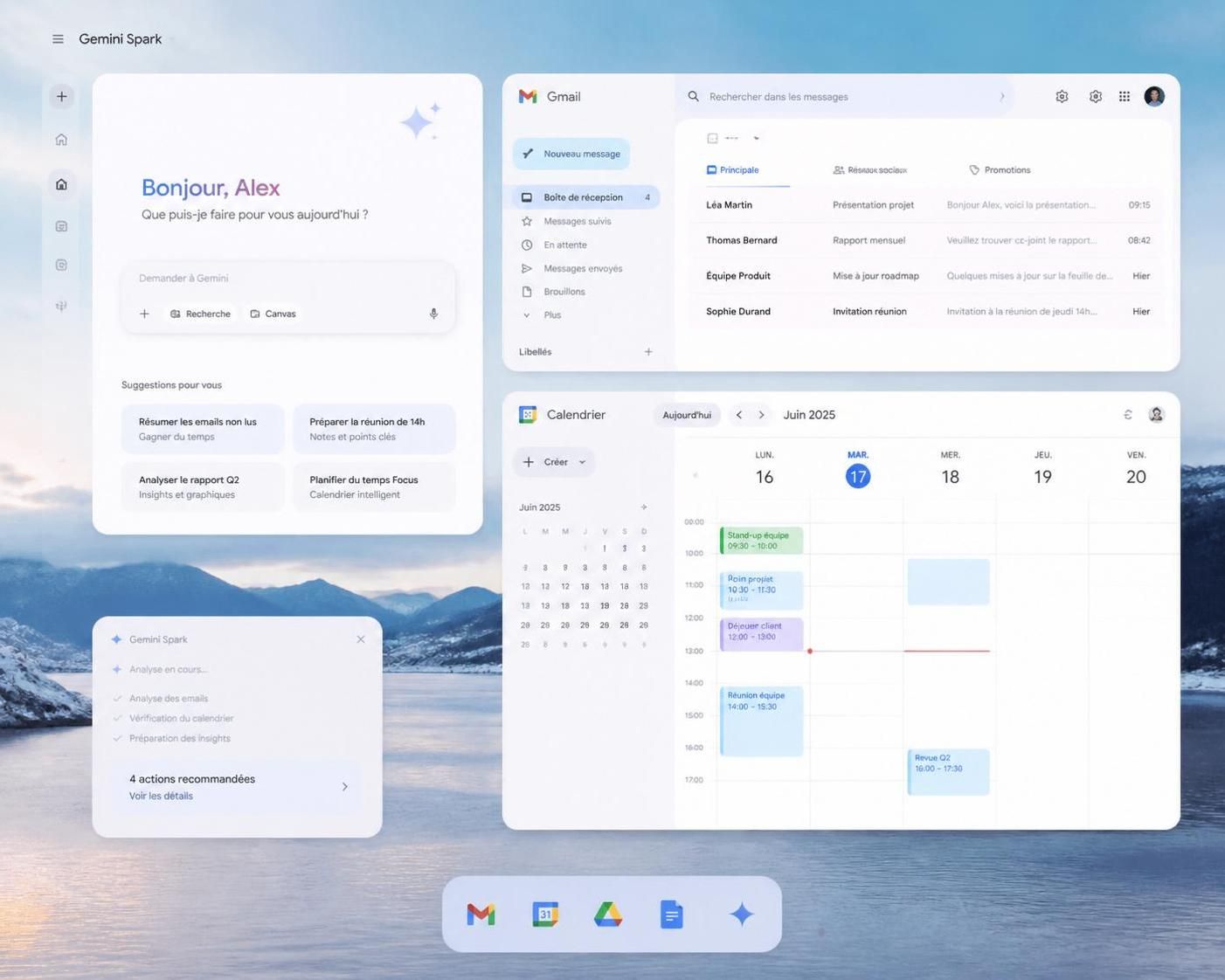Open the Déjeuner client event
Image resolution: width=1225 pixels, height=980 pixels.
coord(761,634)
